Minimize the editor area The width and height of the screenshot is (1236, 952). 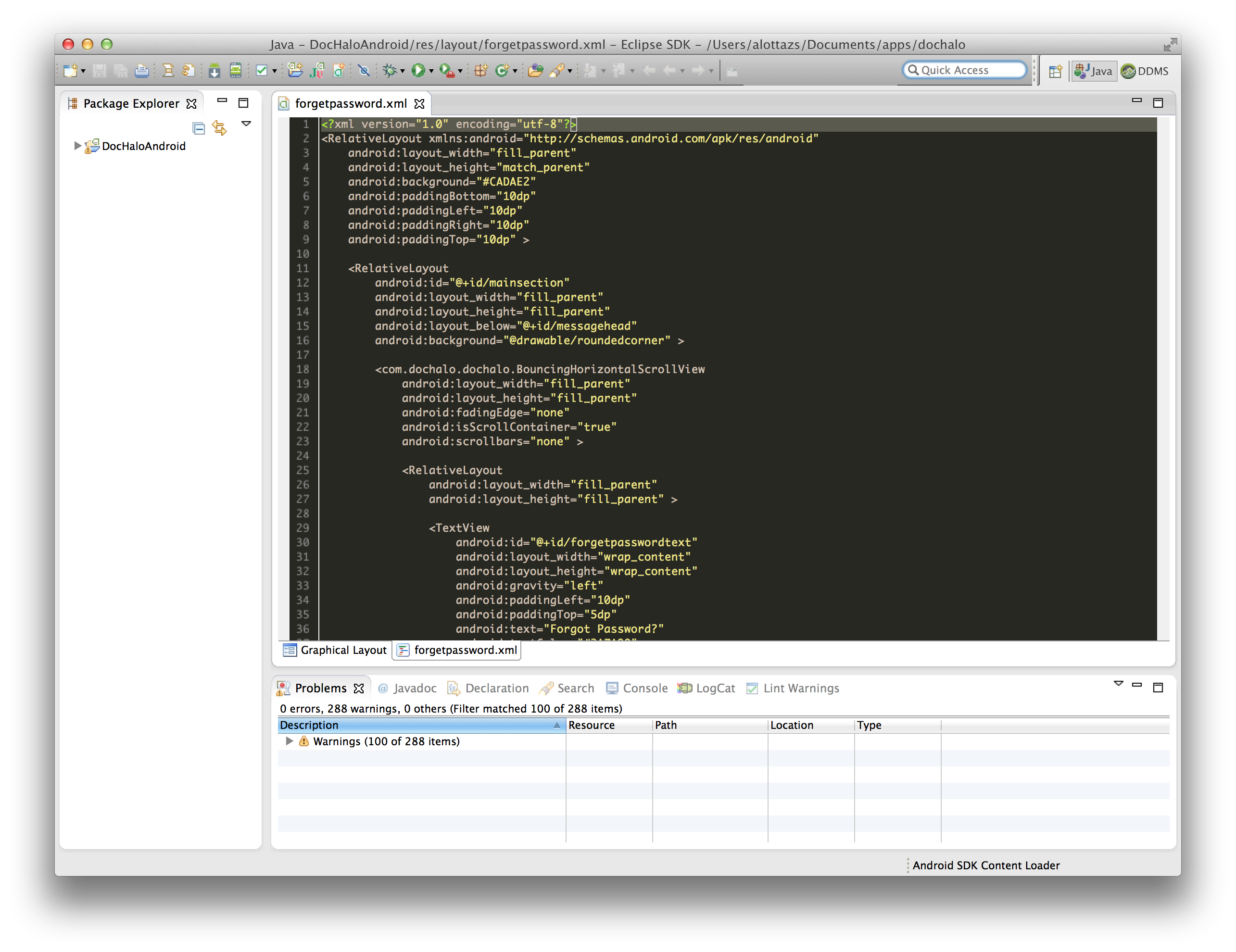(x=1136, y=100)
